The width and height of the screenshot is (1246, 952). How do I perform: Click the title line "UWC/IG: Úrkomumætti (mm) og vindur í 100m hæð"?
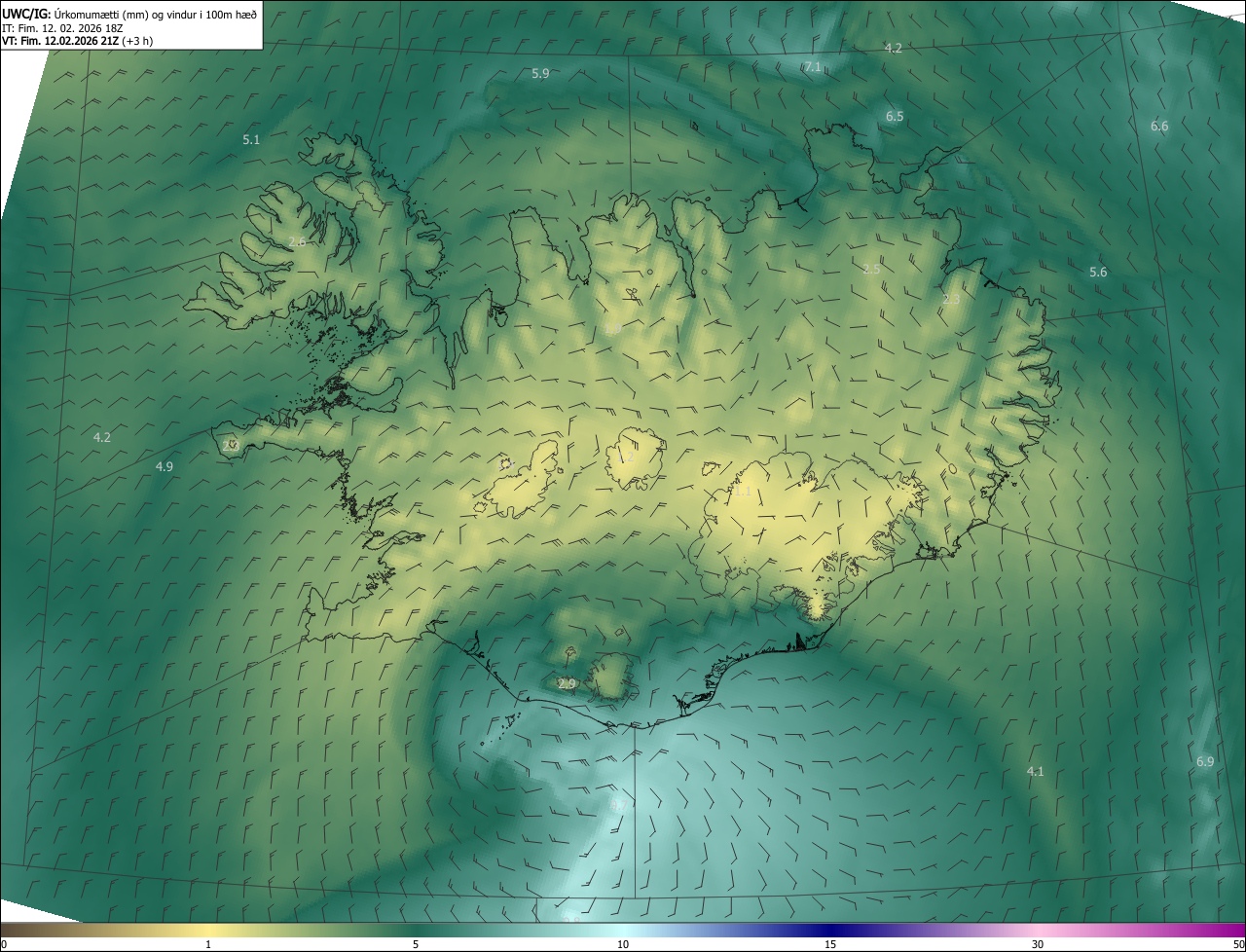[x=129, y=14]
